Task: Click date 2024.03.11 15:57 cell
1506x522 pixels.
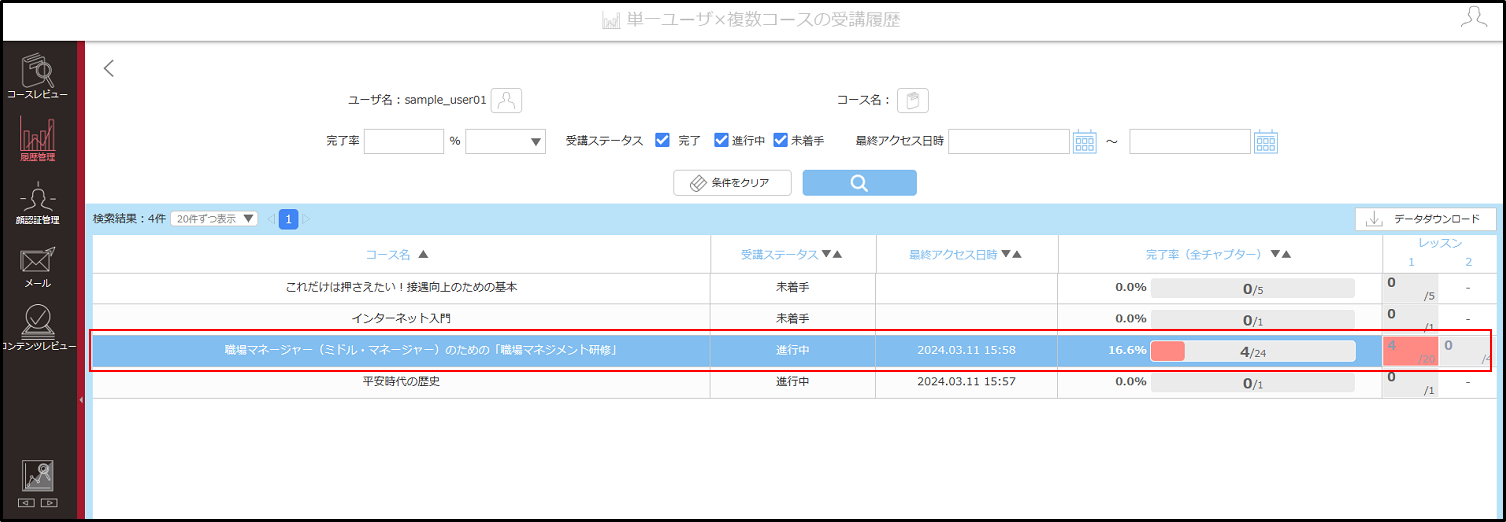Action: click(966, 381)
